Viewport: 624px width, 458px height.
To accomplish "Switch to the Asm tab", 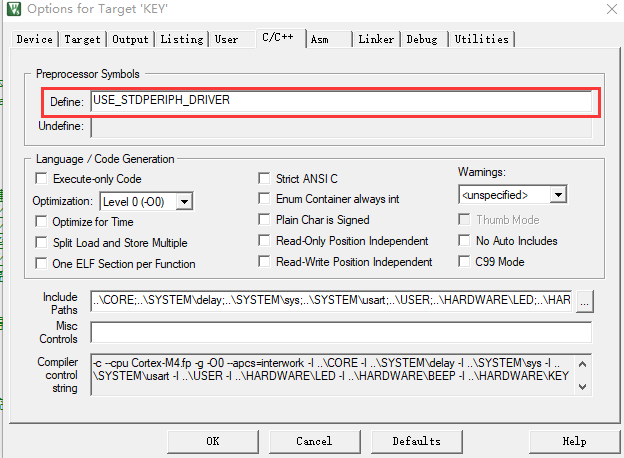I will point(329,39).
